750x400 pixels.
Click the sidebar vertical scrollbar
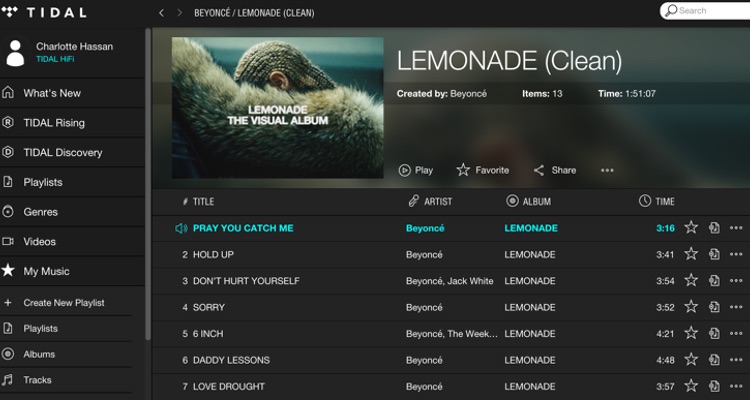coord(148,184)
